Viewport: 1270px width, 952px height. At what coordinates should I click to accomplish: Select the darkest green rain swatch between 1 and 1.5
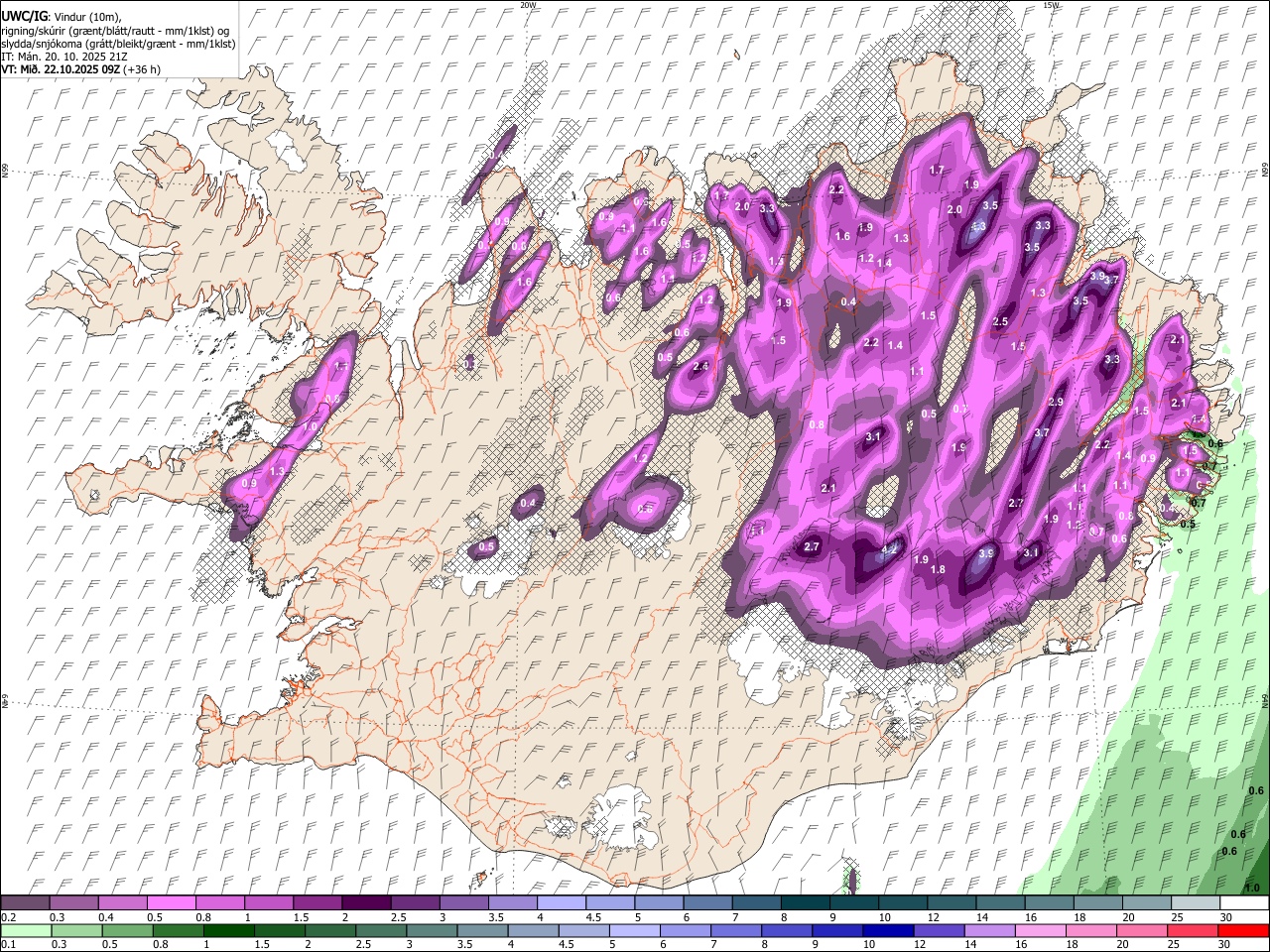click(x=229, y=931)
